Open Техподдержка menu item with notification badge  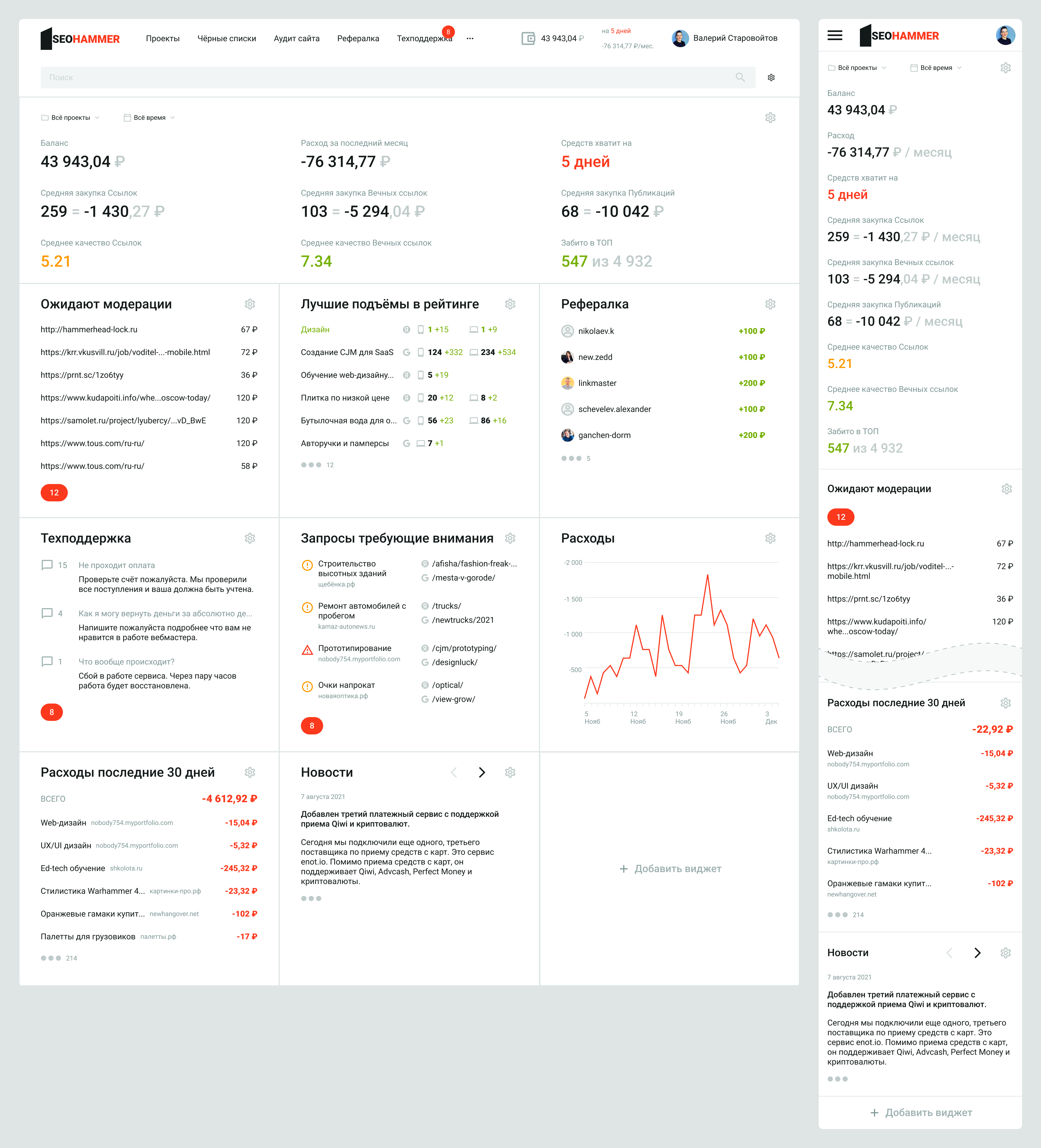(424, 39)
